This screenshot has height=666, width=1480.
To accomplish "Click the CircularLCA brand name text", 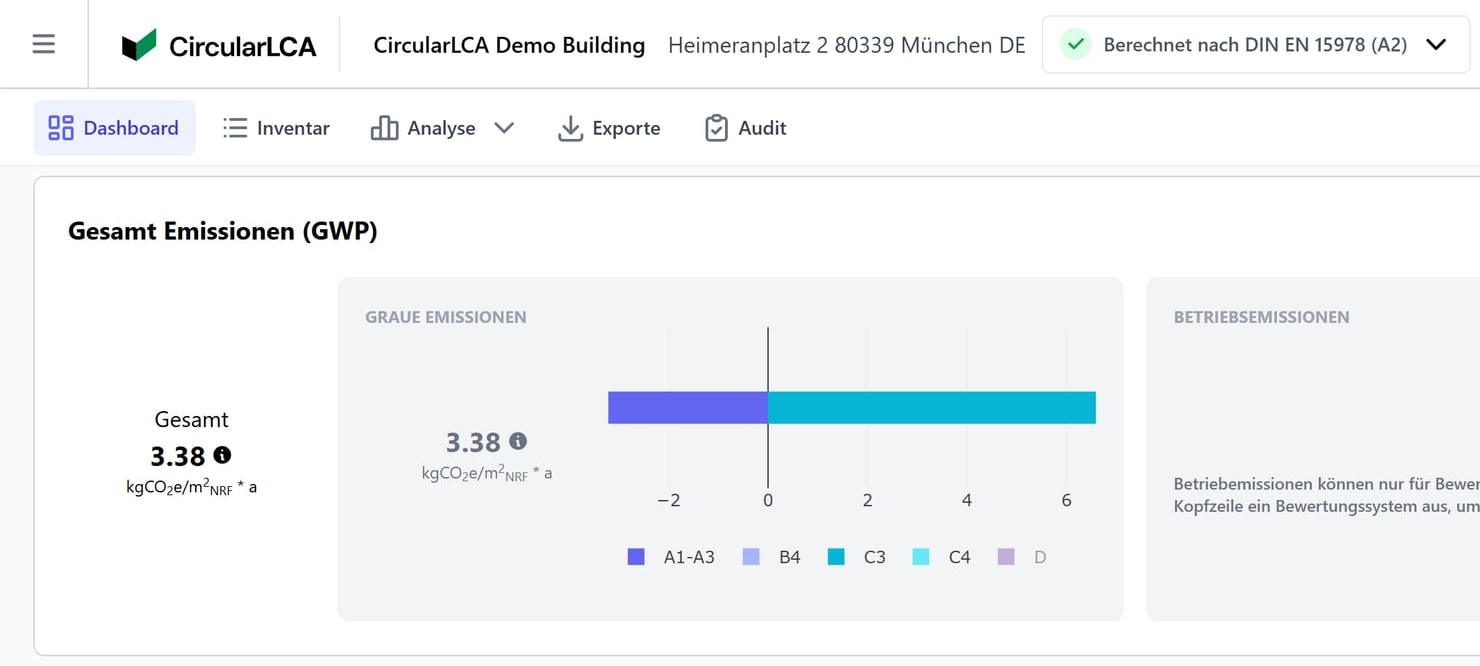I will (x=243, y=46).
